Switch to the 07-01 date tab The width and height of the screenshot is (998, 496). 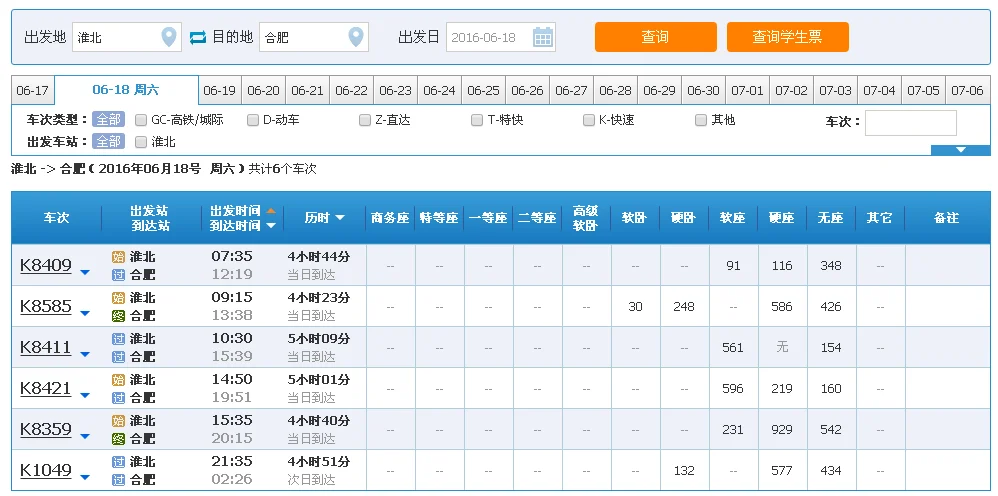(x=747, y=90)
